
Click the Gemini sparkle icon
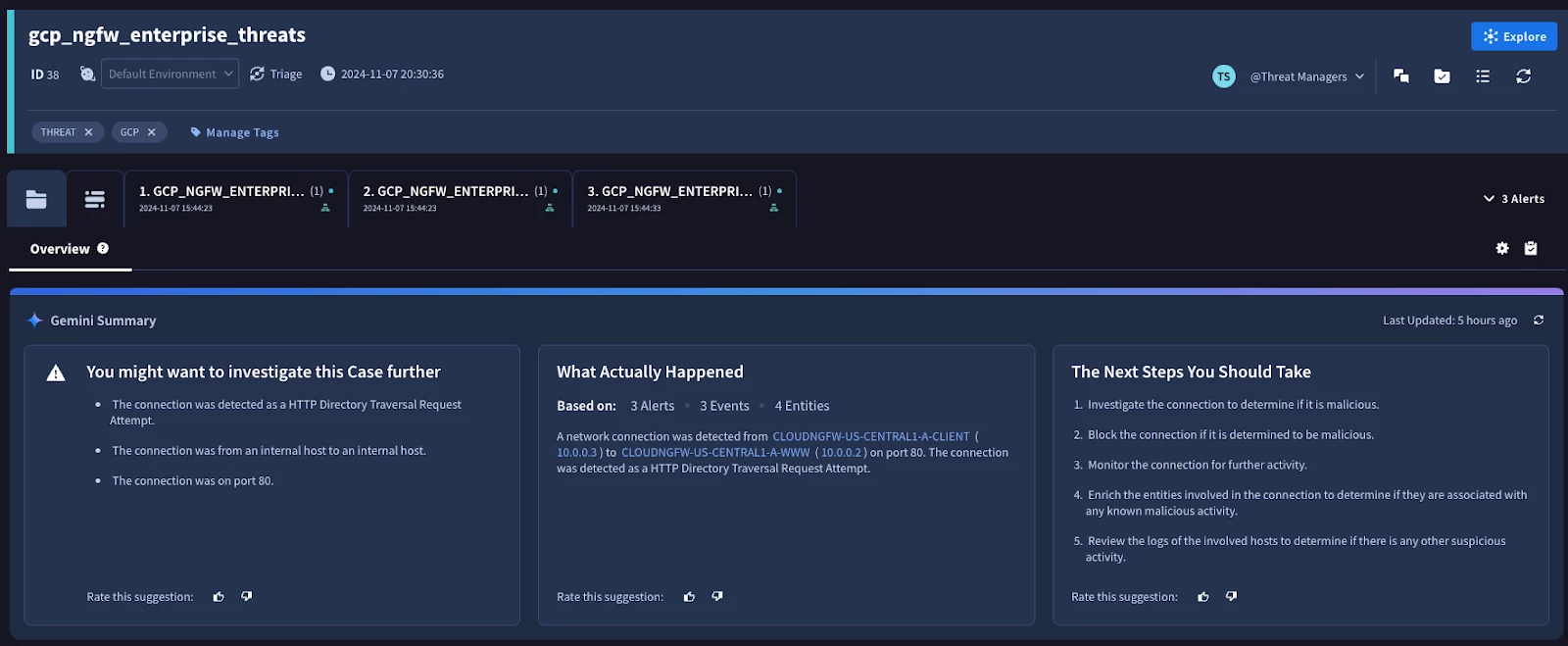click(x=34, y=321)
